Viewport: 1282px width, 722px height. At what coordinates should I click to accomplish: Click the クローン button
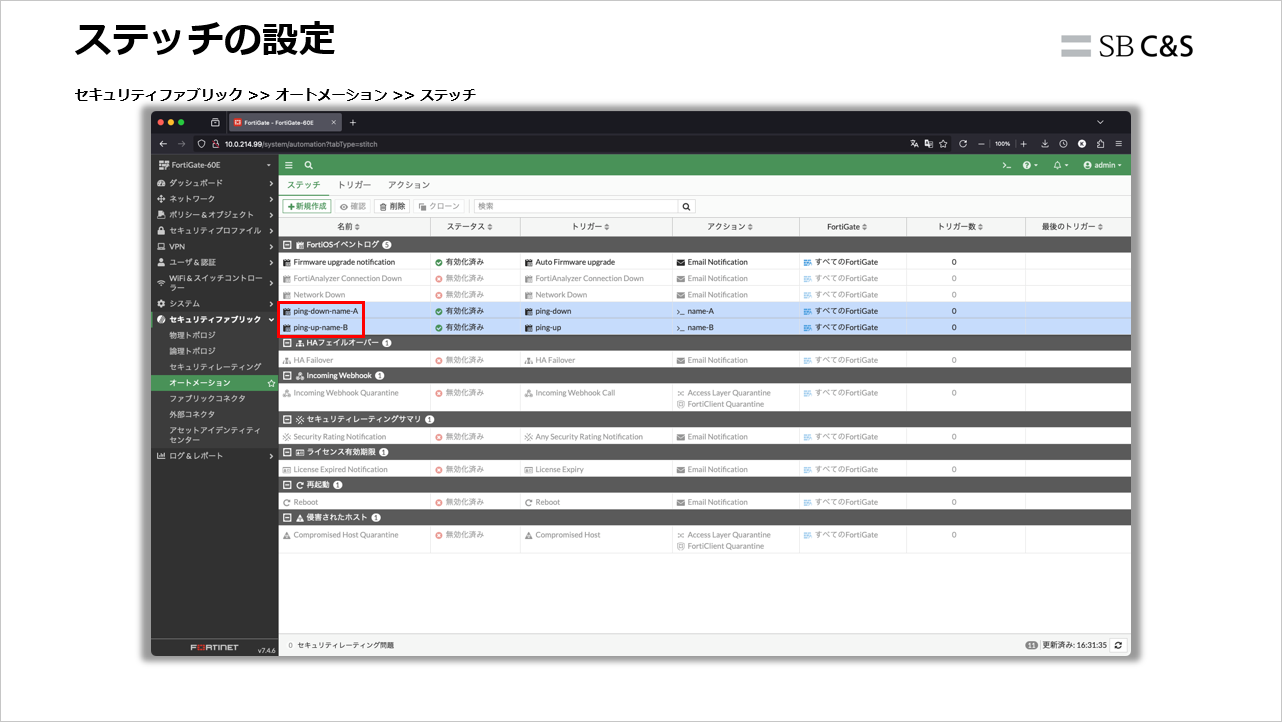(439, 206)
